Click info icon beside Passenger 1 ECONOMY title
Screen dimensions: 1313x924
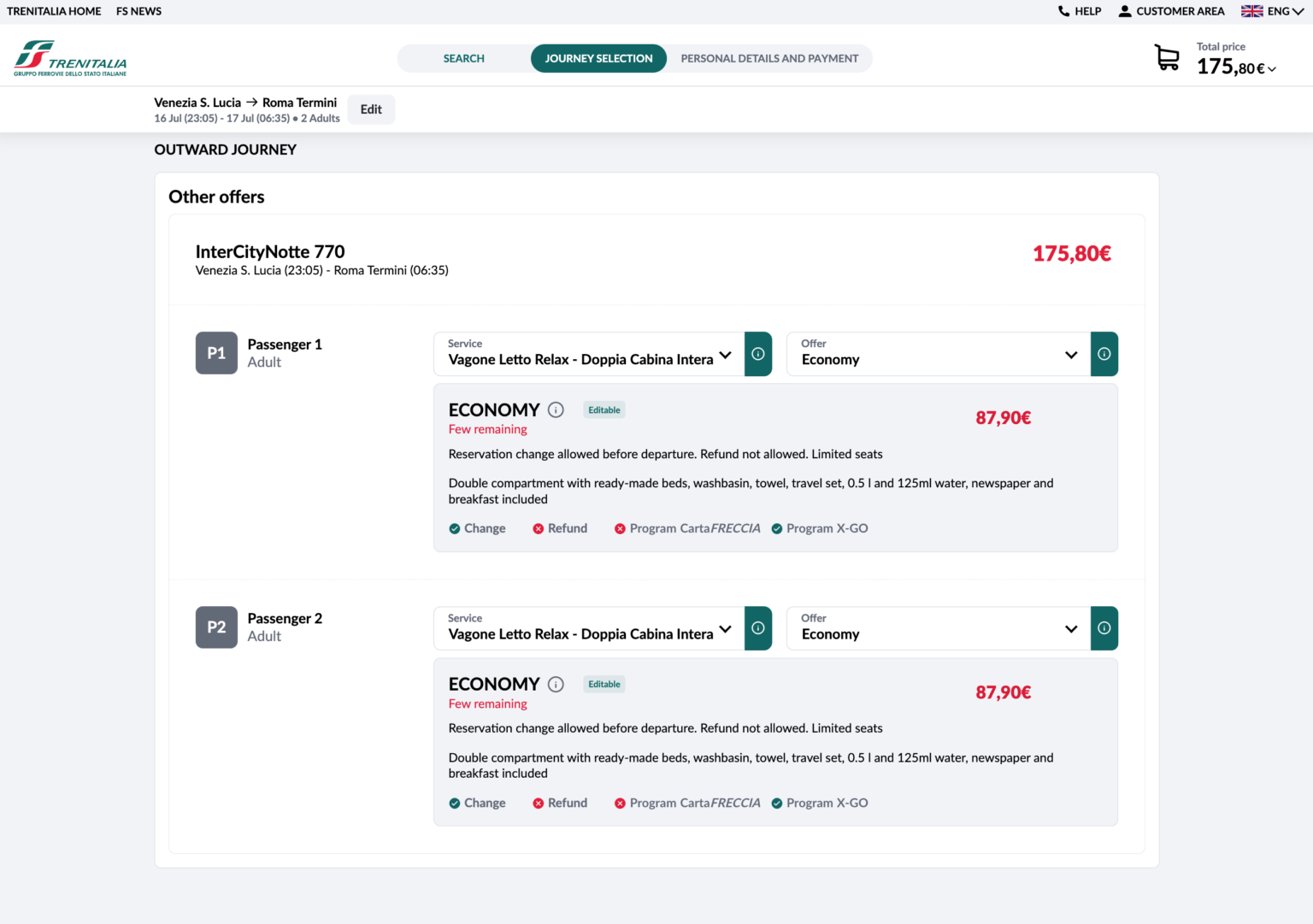[x=556, y=409]
